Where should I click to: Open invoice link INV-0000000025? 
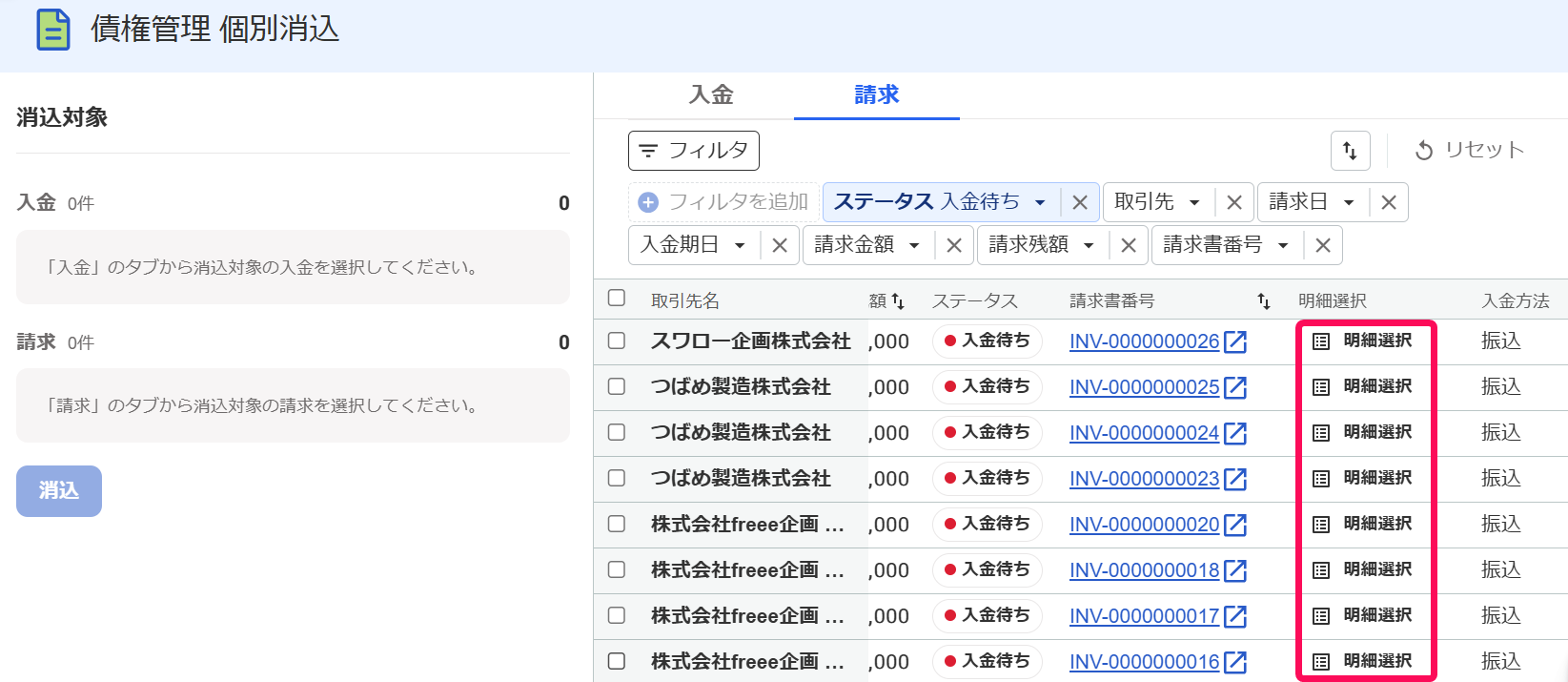point(1144,387)
